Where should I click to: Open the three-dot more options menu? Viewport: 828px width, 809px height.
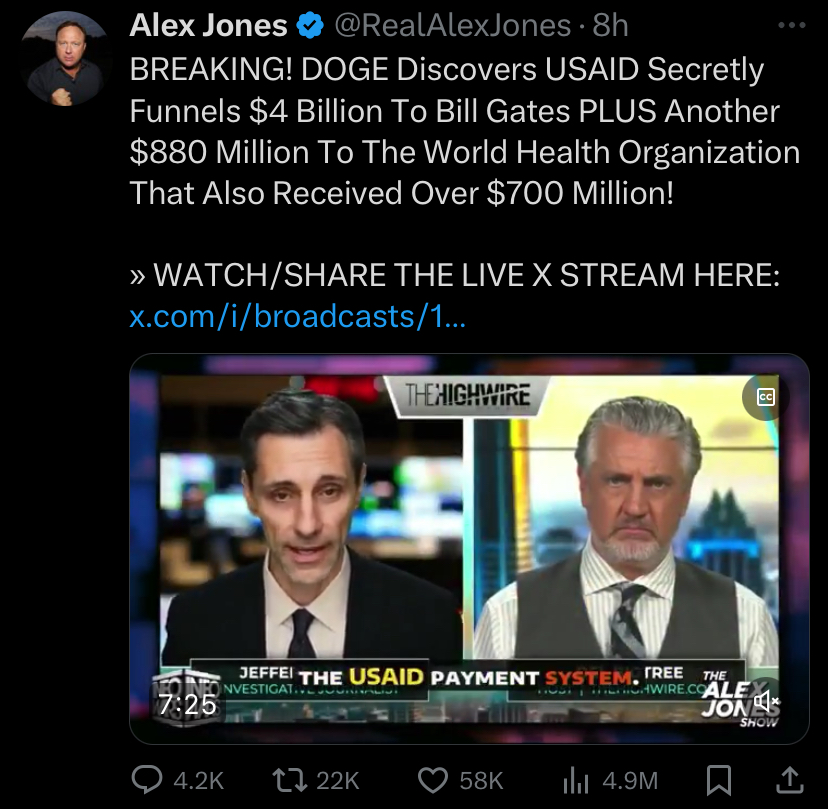792,25
